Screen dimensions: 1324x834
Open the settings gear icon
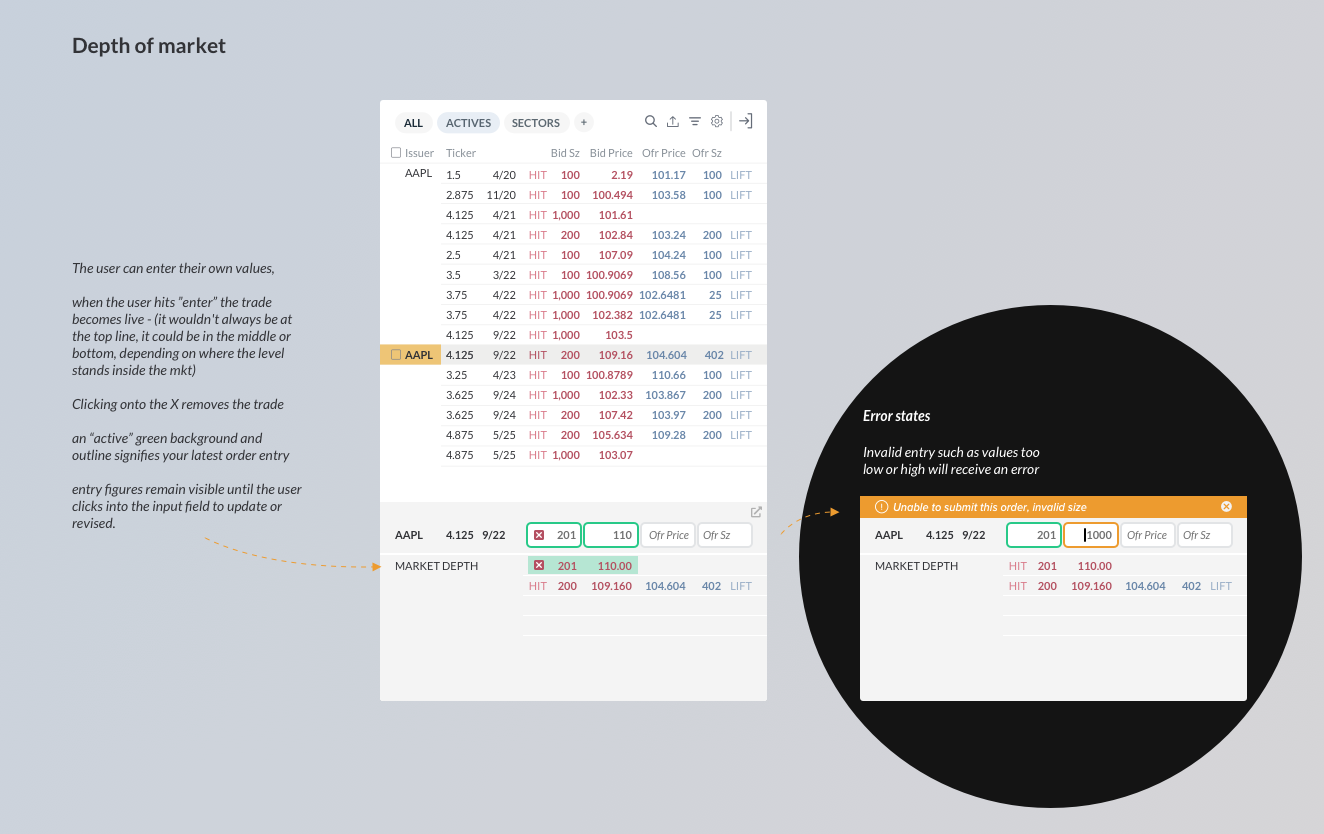pos(717,121)
